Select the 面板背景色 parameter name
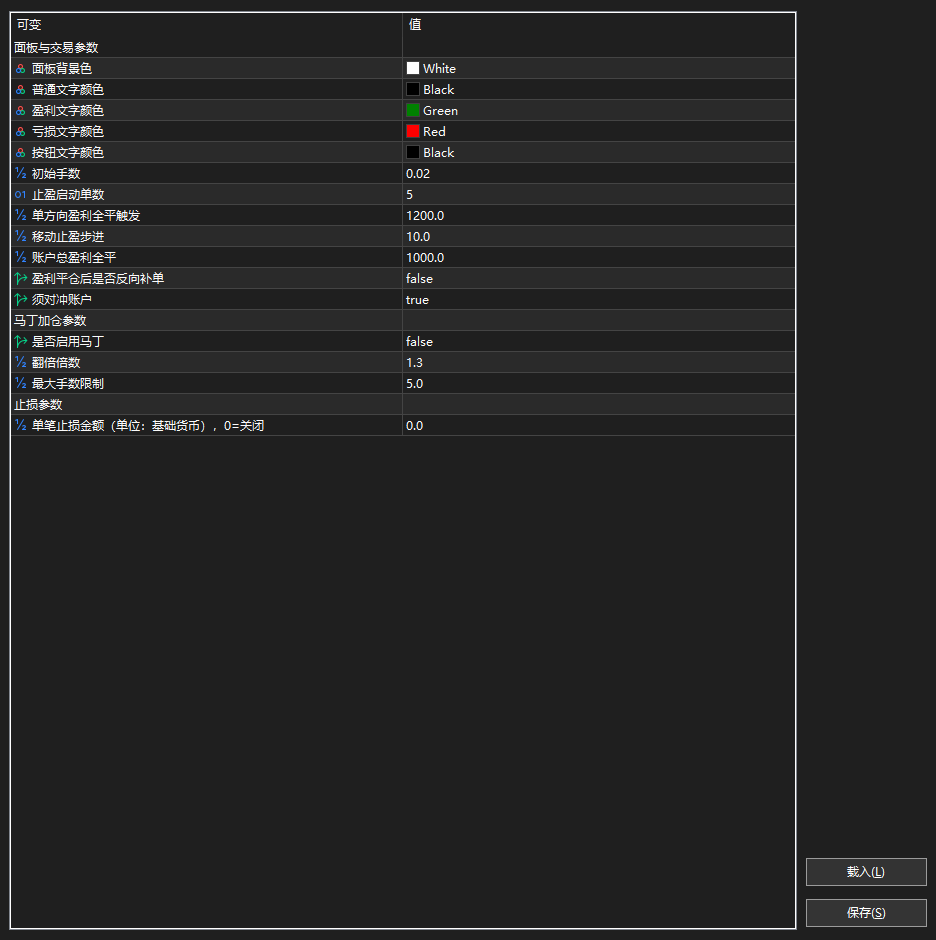The height and width of the screenshot is (940, 936). 62,69
